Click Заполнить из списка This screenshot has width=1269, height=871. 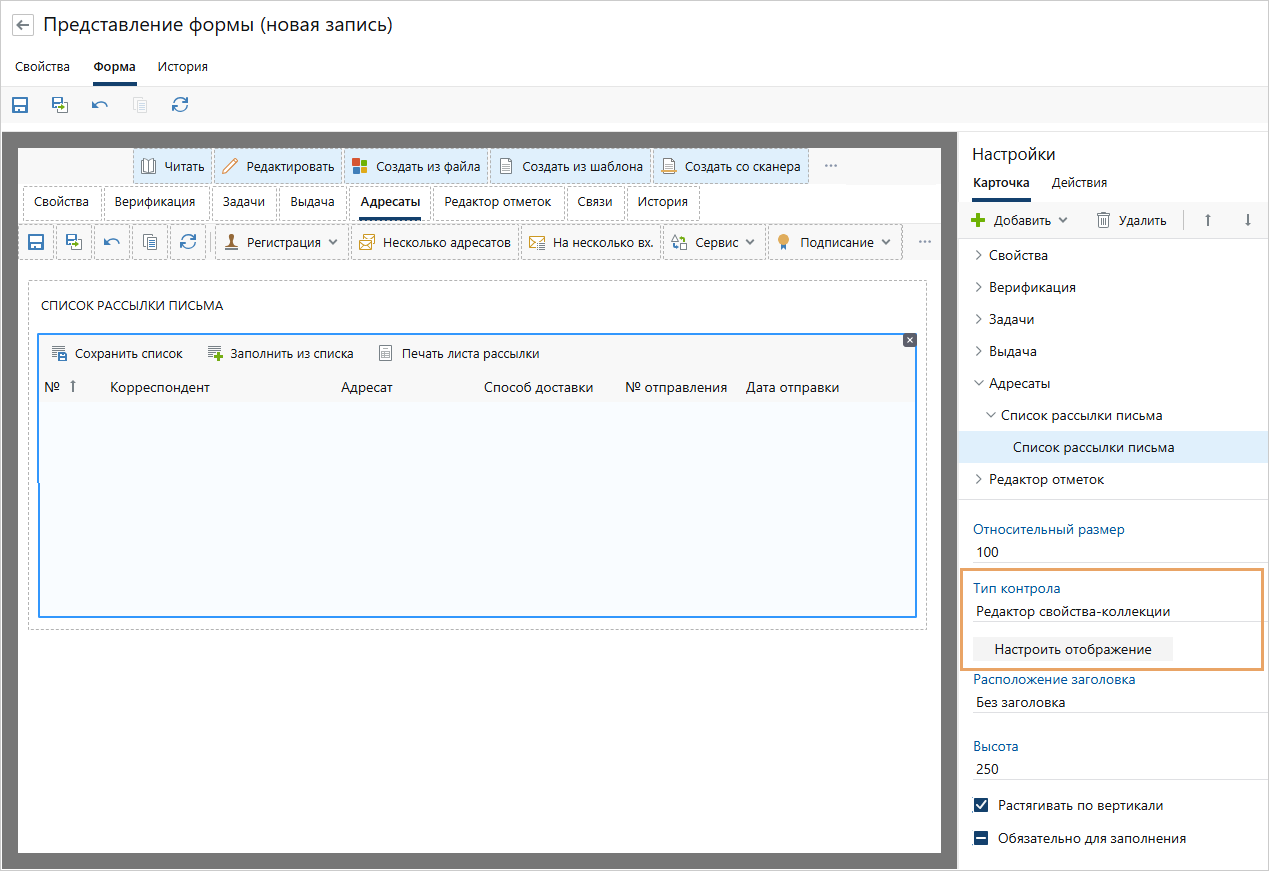coord(280,353)
